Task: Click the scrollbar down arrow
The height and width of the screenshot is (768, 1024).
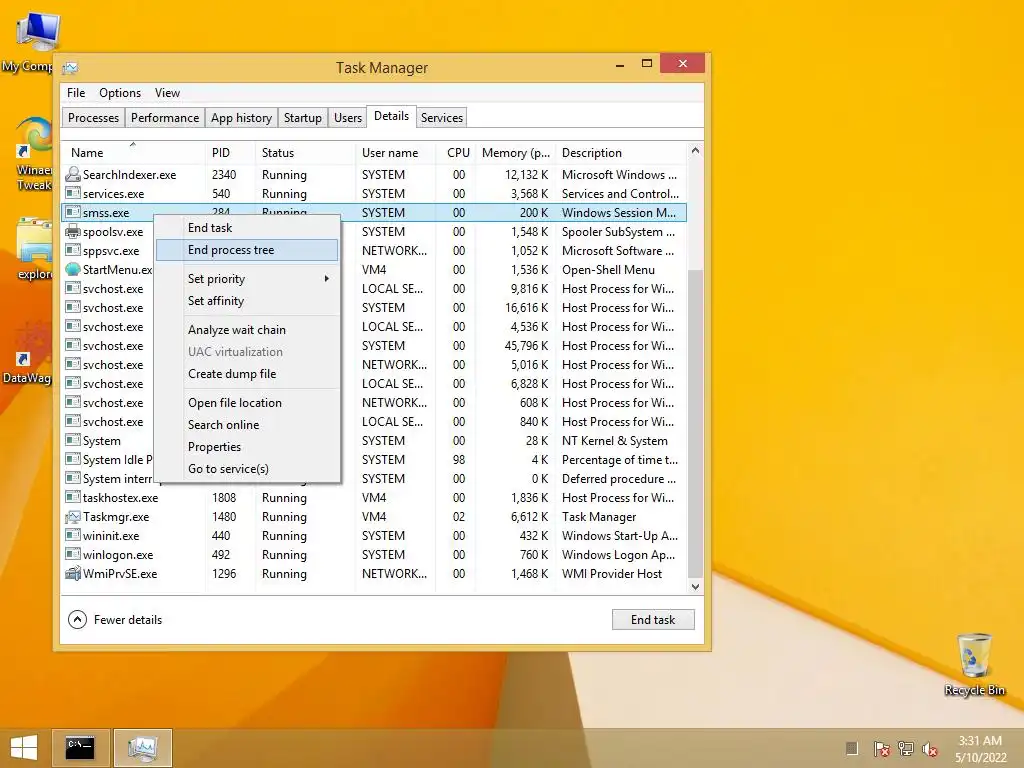Action: (x=696, y=586)
